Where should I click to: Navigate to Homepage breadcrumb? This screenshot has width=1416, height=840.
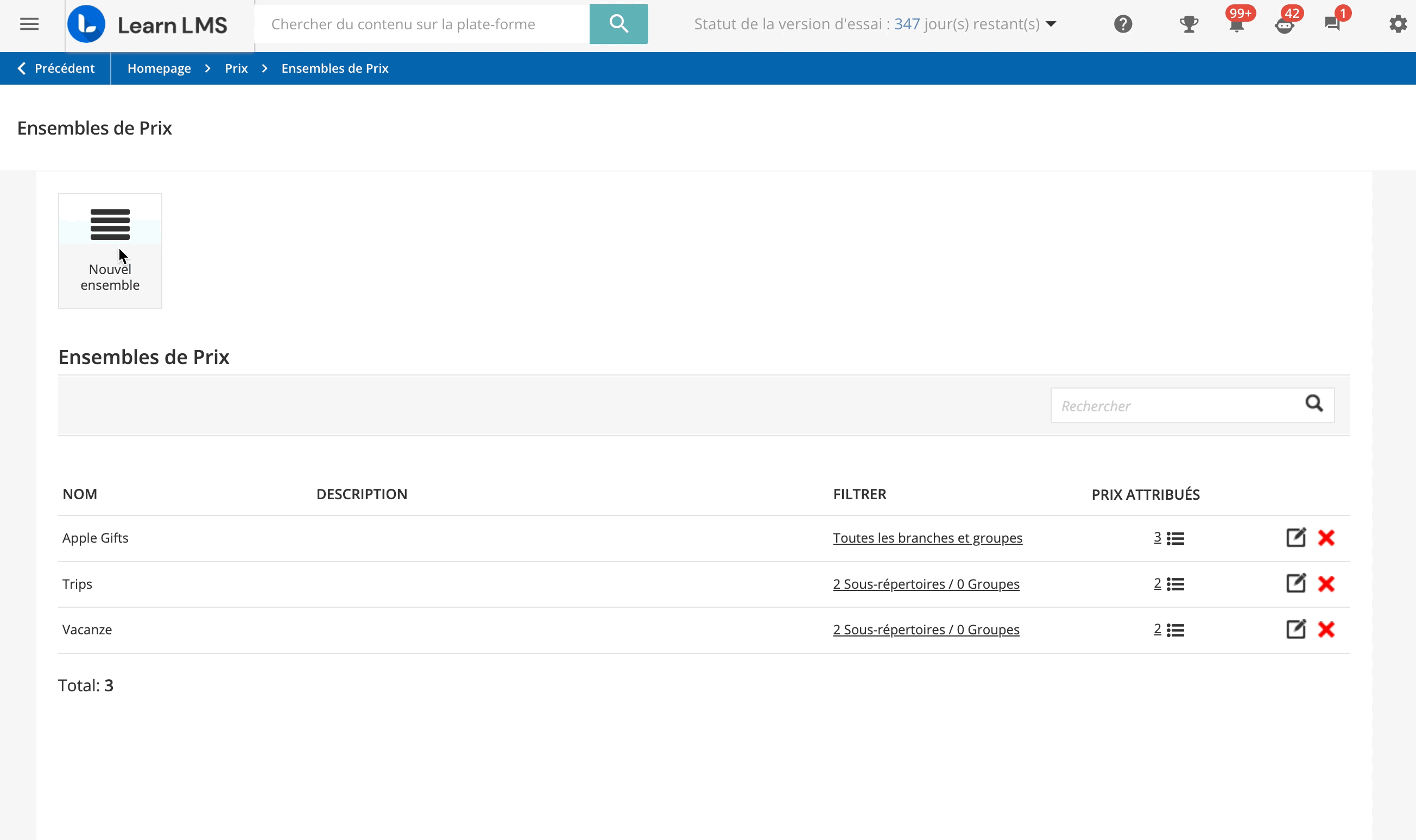159,68
